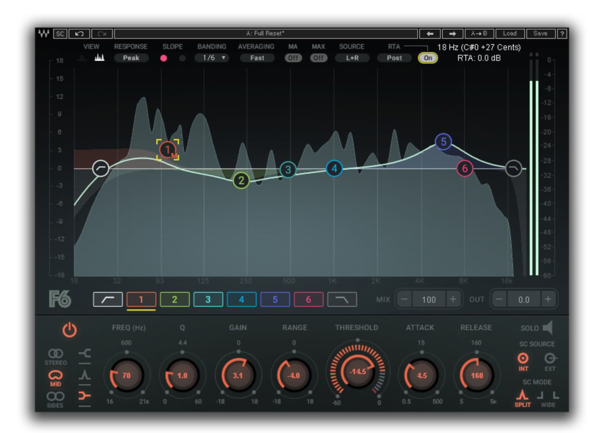Select the dark slope indicator dot

tap(182, 58)
